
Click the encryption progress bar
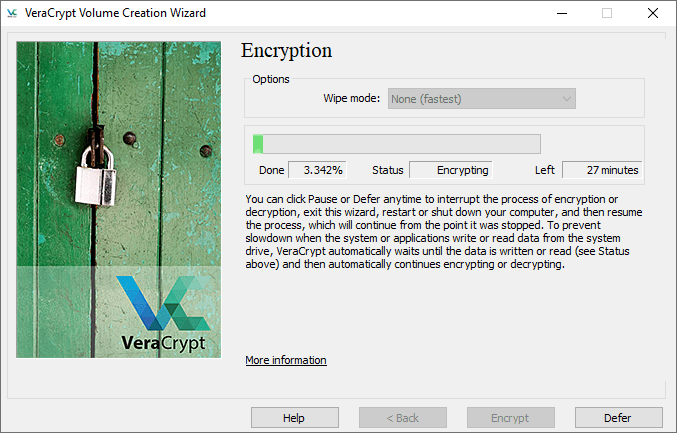(396, 144)
